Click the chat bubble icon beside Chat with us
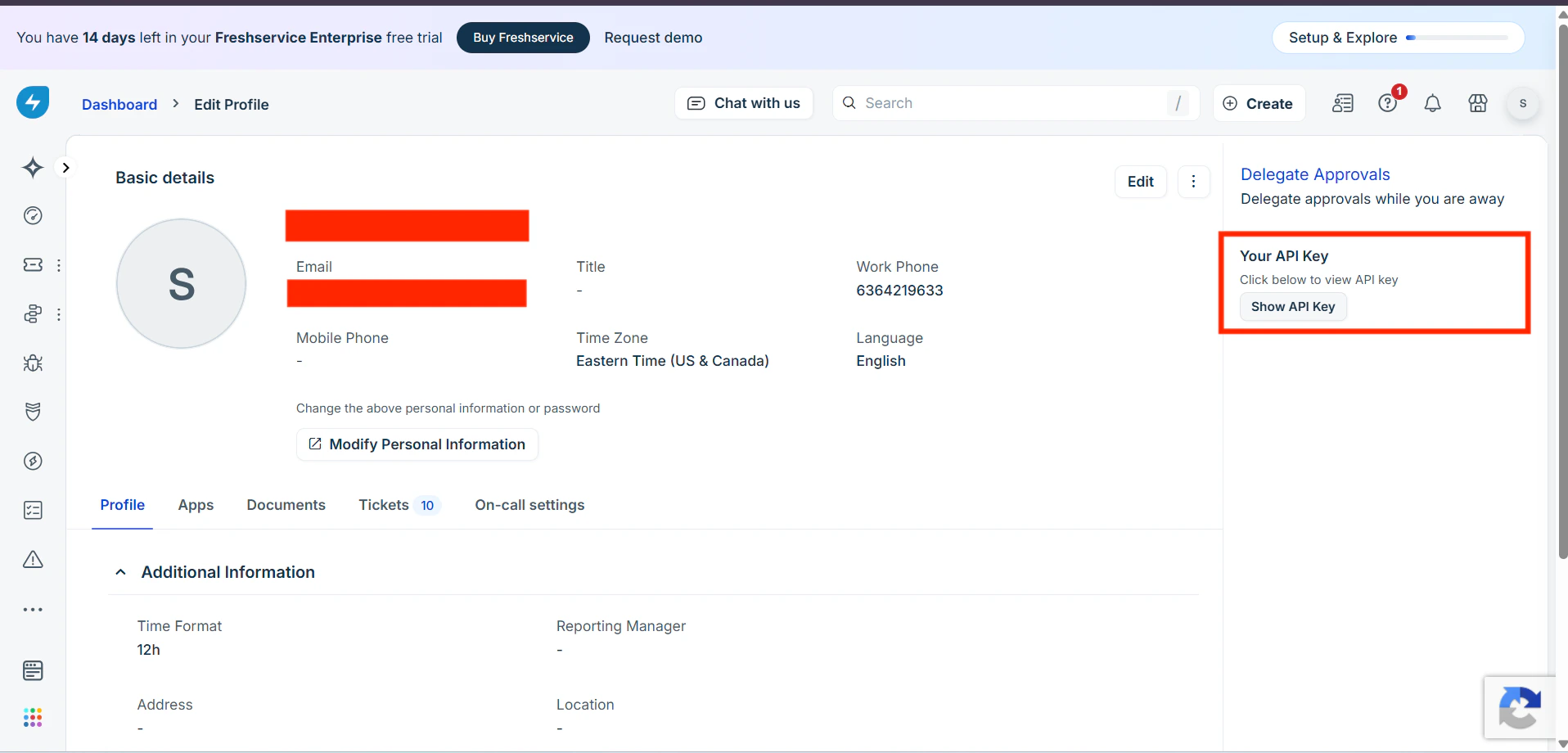 [696, 103]
